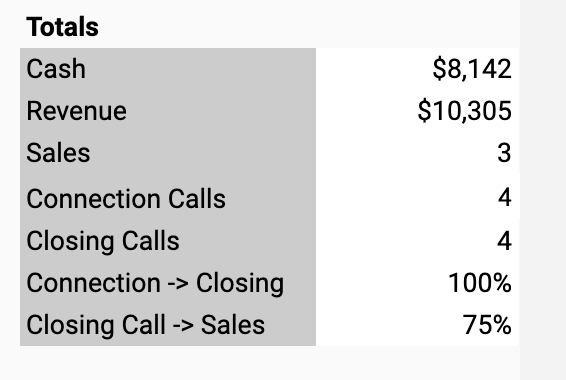Click the dollar sign in the Cash value
This screenshot has height=380, width=566.
point(439,68)
